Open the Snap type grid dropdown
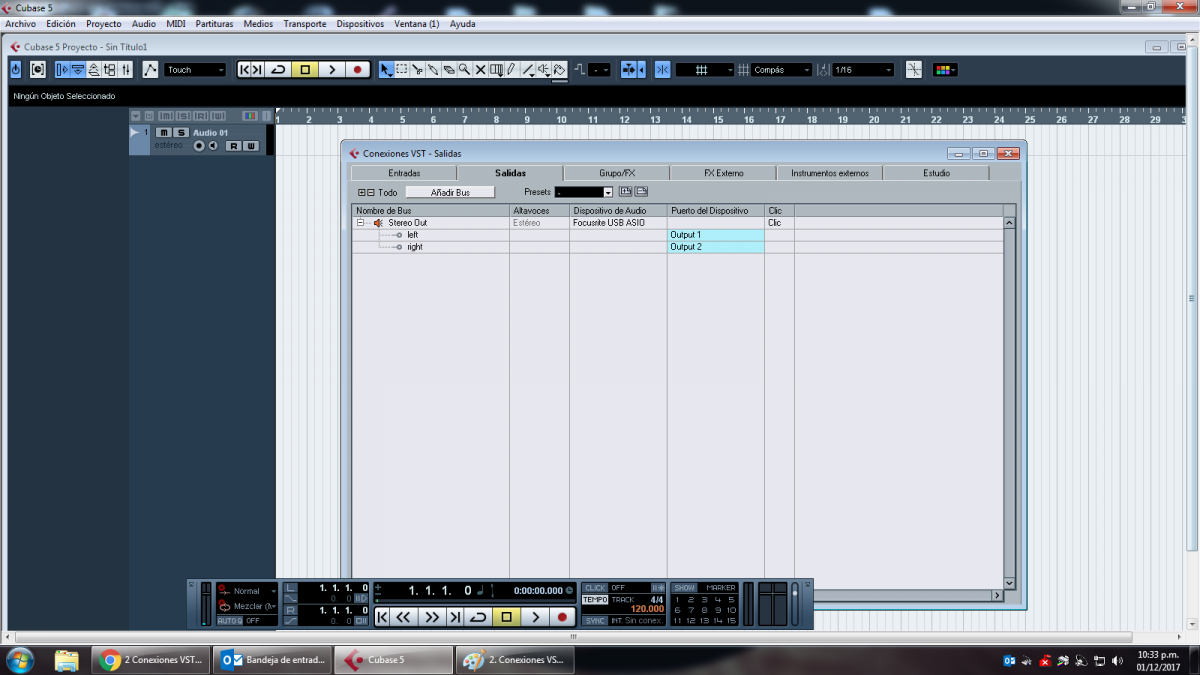The width and height of the screenshot is (1200, 675). pyautogui.click(x=705, y=69)
